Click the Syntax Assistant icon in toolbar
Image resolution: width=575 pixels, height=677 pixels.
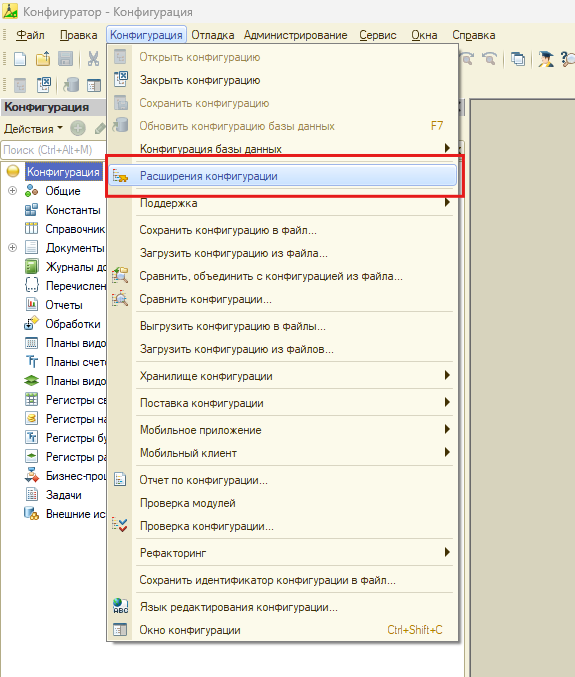point(546,59)
